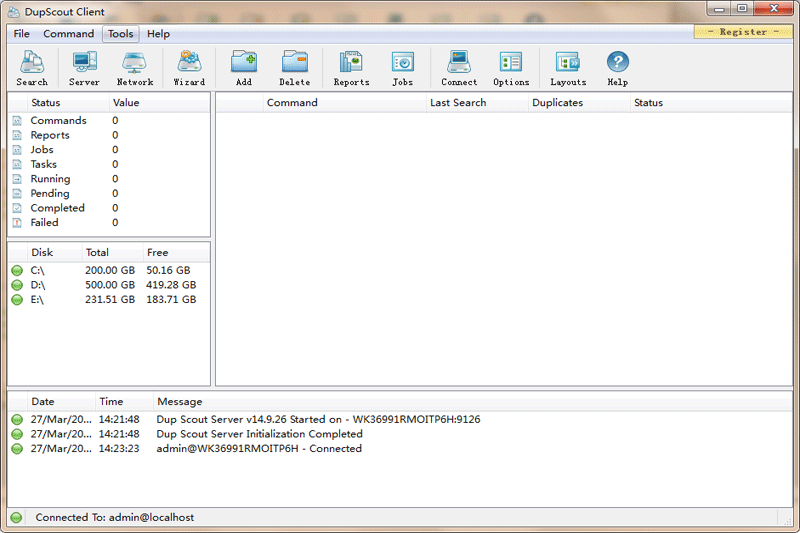Click the Register button

pyautogui.click(x=743, y=32)
